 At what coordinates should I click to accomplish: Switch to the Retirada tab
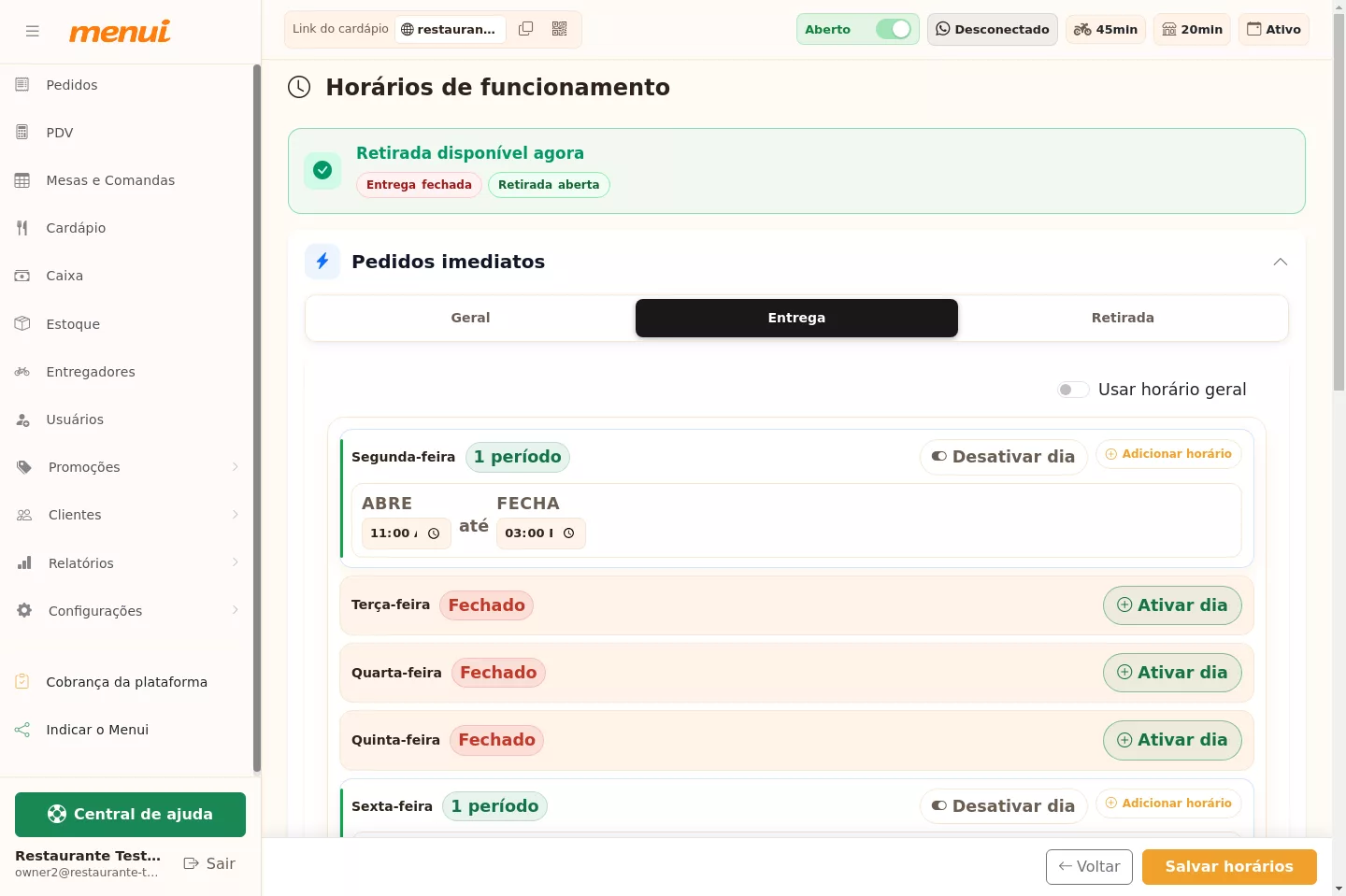1123,318
